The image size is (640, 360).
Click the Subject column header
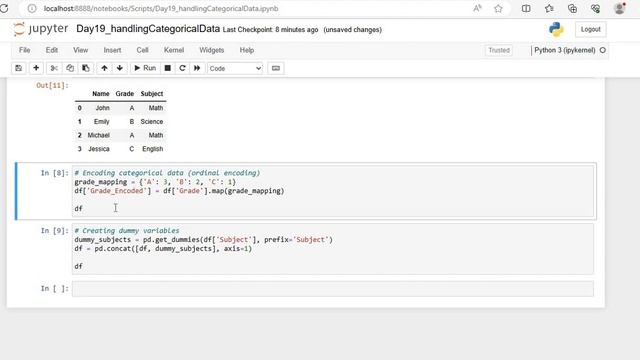tap(152, 94)
